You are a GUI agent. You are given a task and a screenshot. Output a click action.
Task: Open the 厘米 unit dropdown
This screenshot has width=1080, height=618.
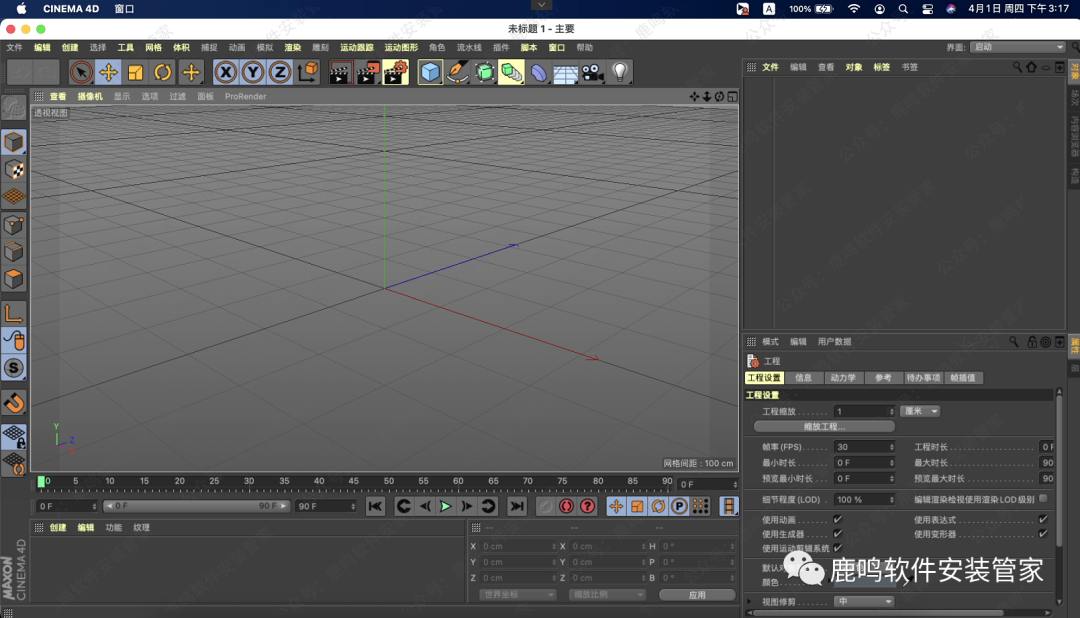(x=919, y=411)
